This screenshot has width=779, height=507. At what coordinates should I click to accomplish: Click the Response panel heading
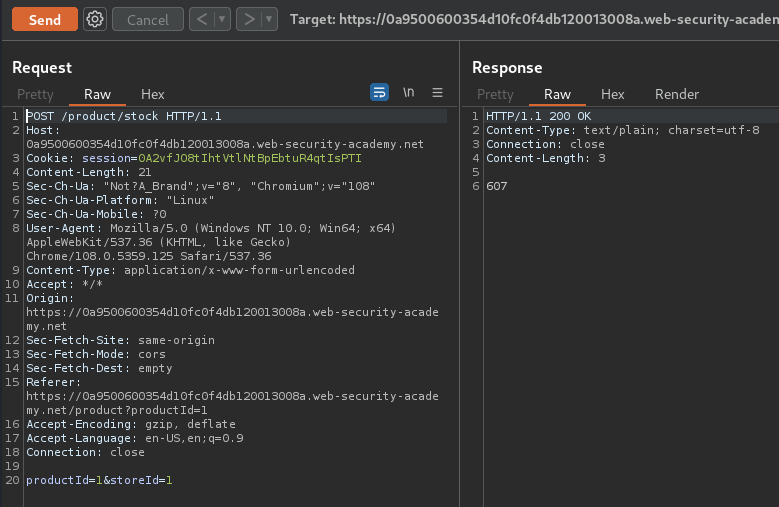(507, 68)
